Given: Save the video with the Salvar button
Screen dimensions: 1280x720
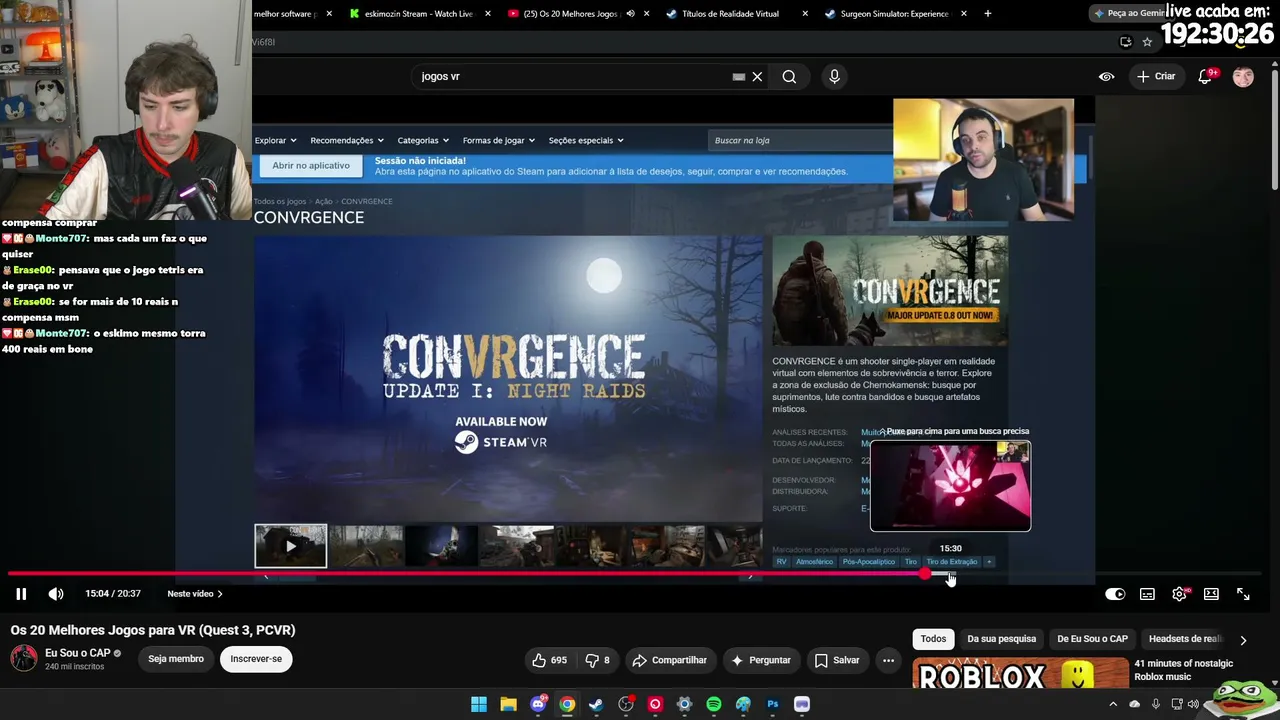Looking at the screenshot, I should (837, 660).
